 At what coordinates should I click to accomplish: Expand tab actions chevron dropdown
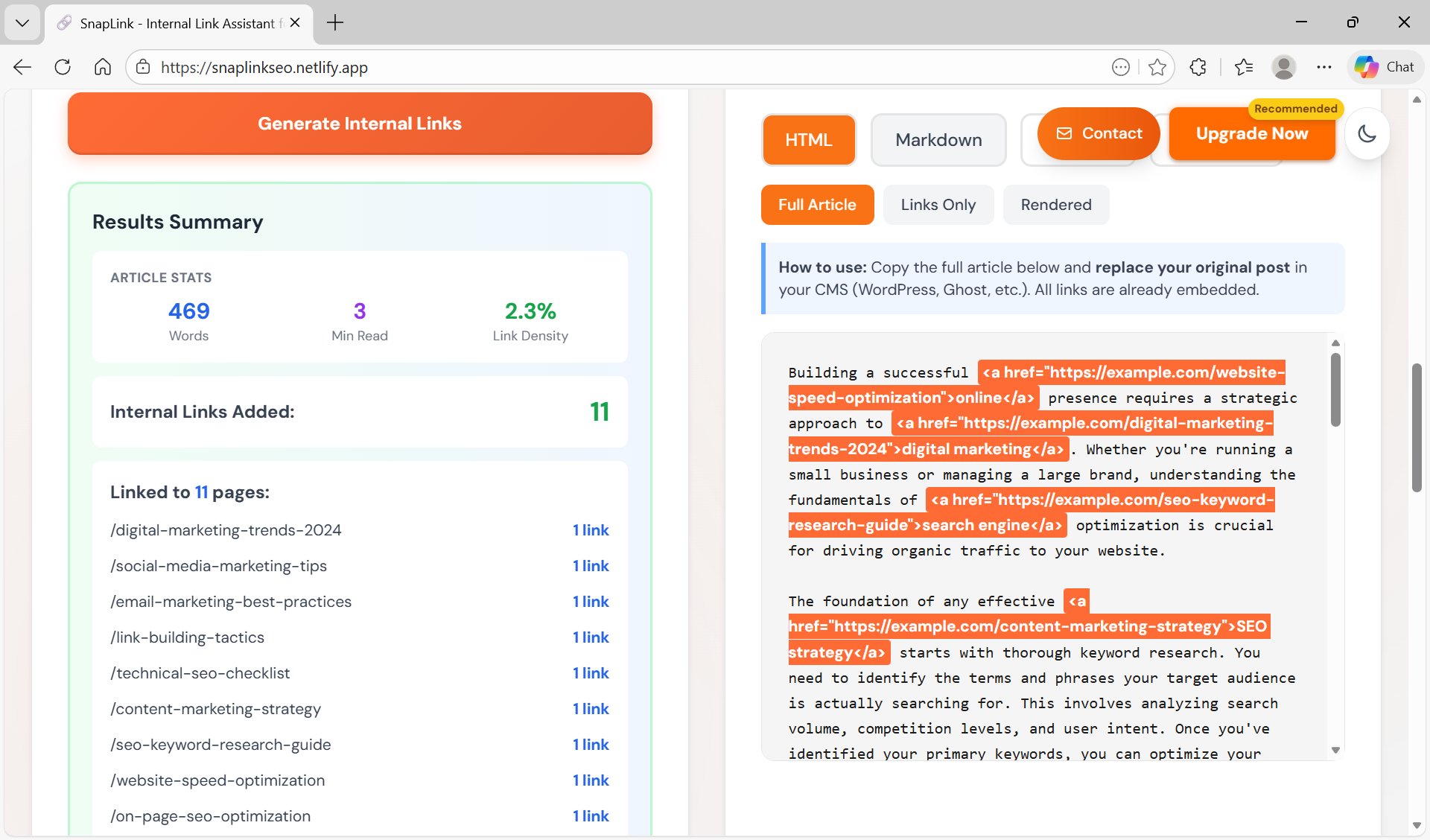coord(22,22)
